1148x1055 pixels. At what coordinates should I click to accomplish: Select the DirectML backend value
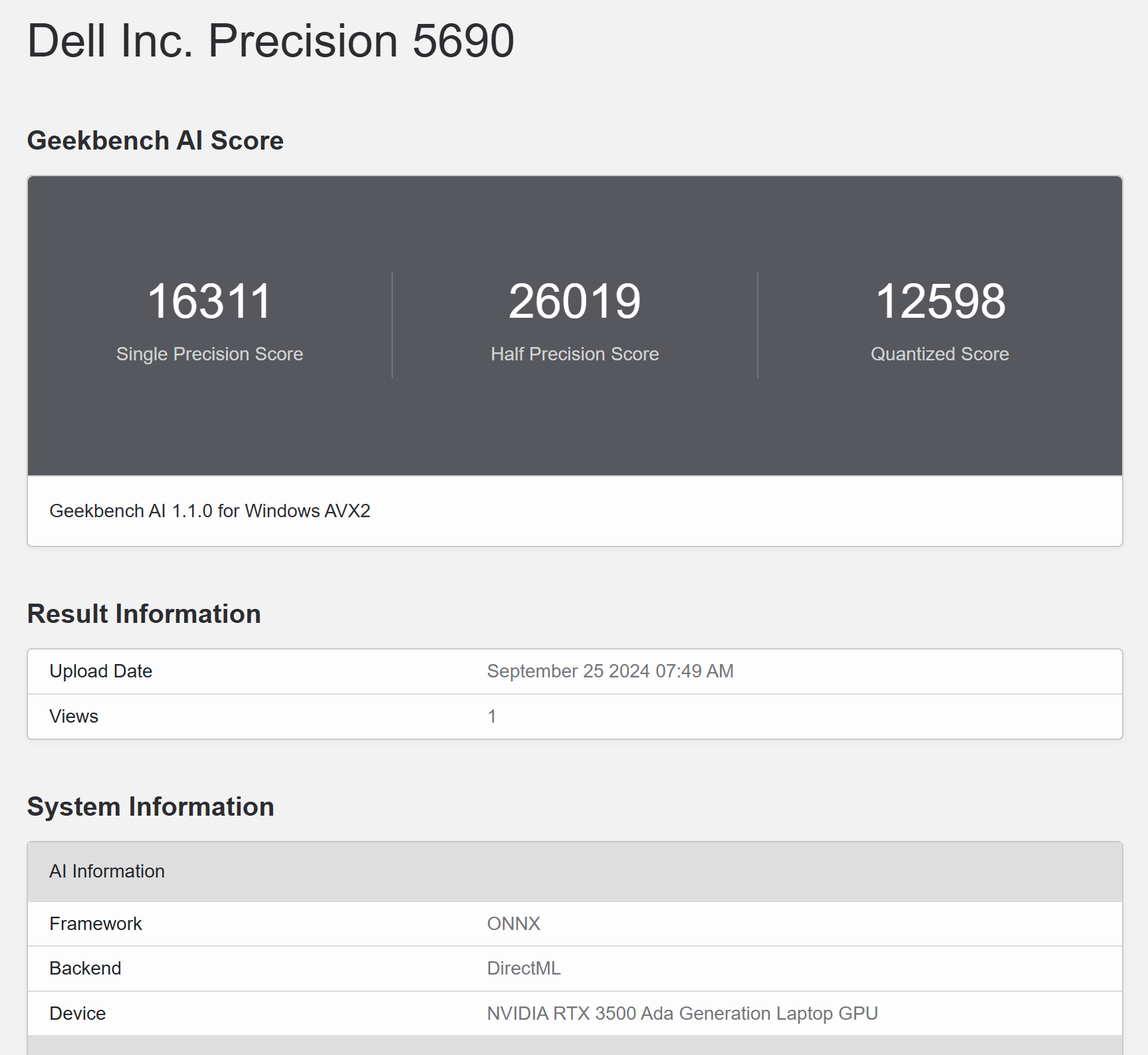click(524, 969)
